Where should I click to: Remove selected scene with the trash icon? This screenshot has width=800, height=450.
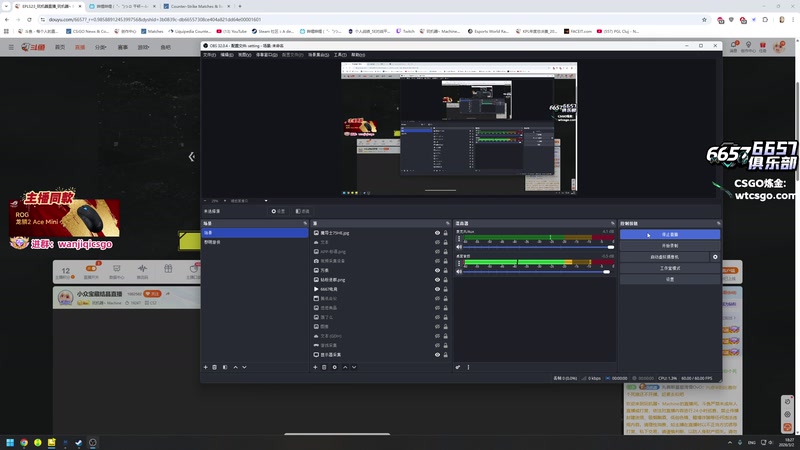(x=215, y=367)
